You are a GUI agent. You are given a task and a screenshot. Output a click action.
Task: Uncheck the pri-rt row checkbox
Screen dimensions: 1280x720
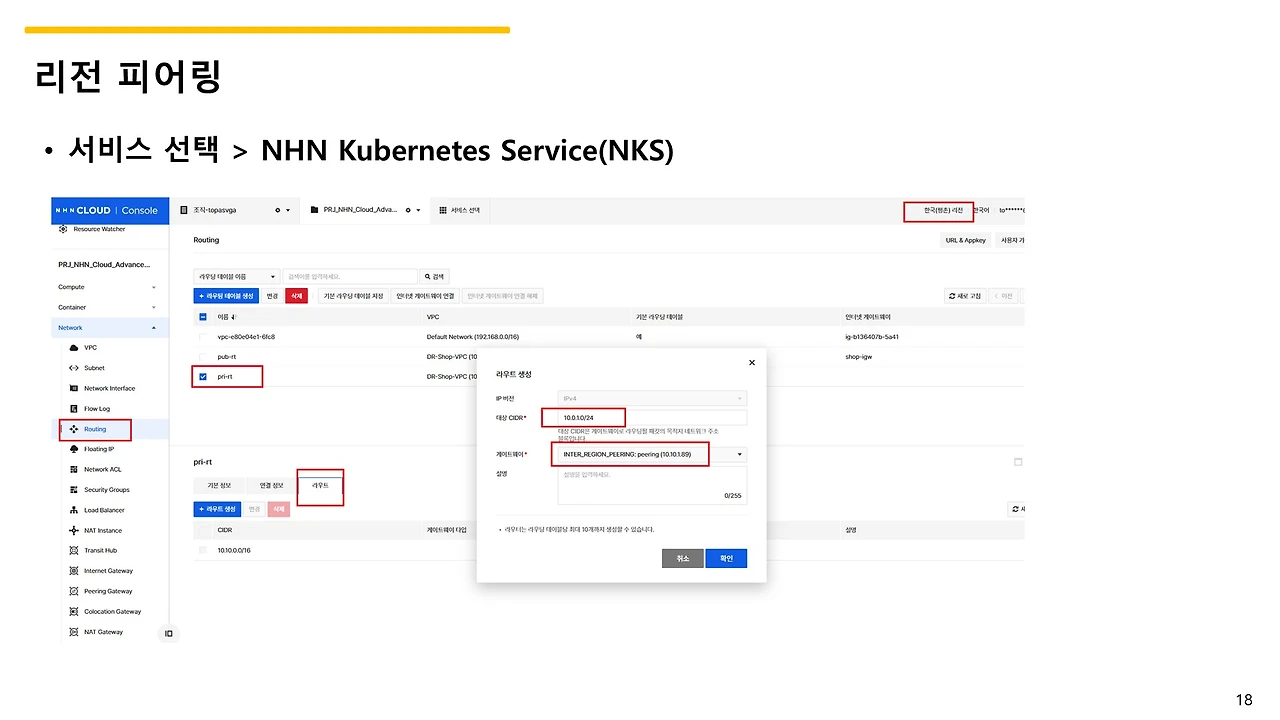click(203, 376)
